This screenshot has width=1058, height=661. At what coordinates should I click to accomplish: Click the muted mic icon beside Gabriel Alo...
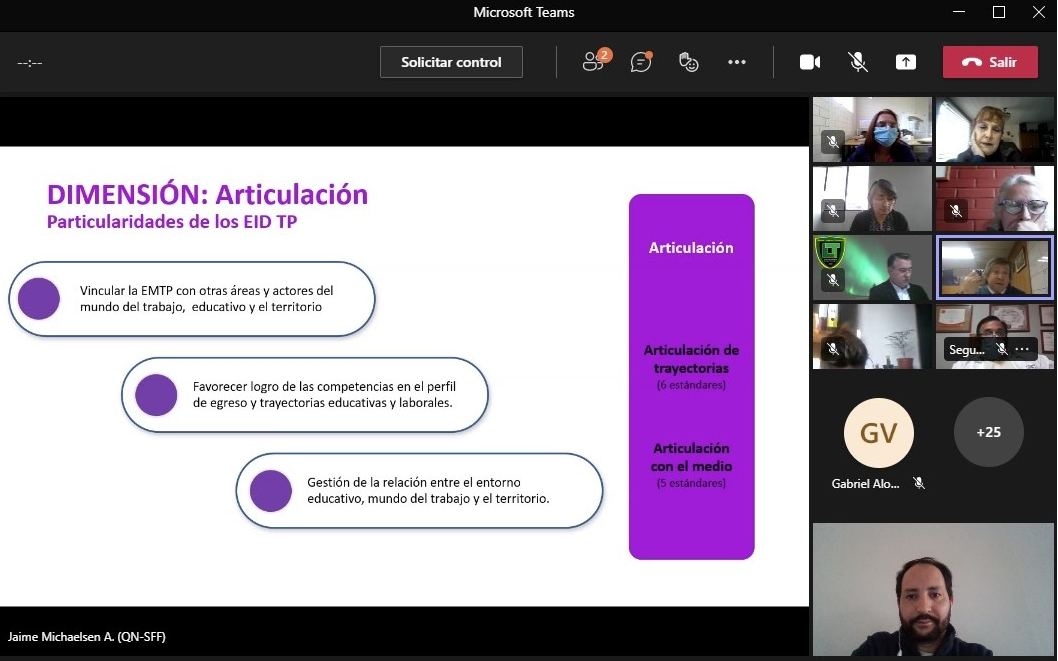919,483
